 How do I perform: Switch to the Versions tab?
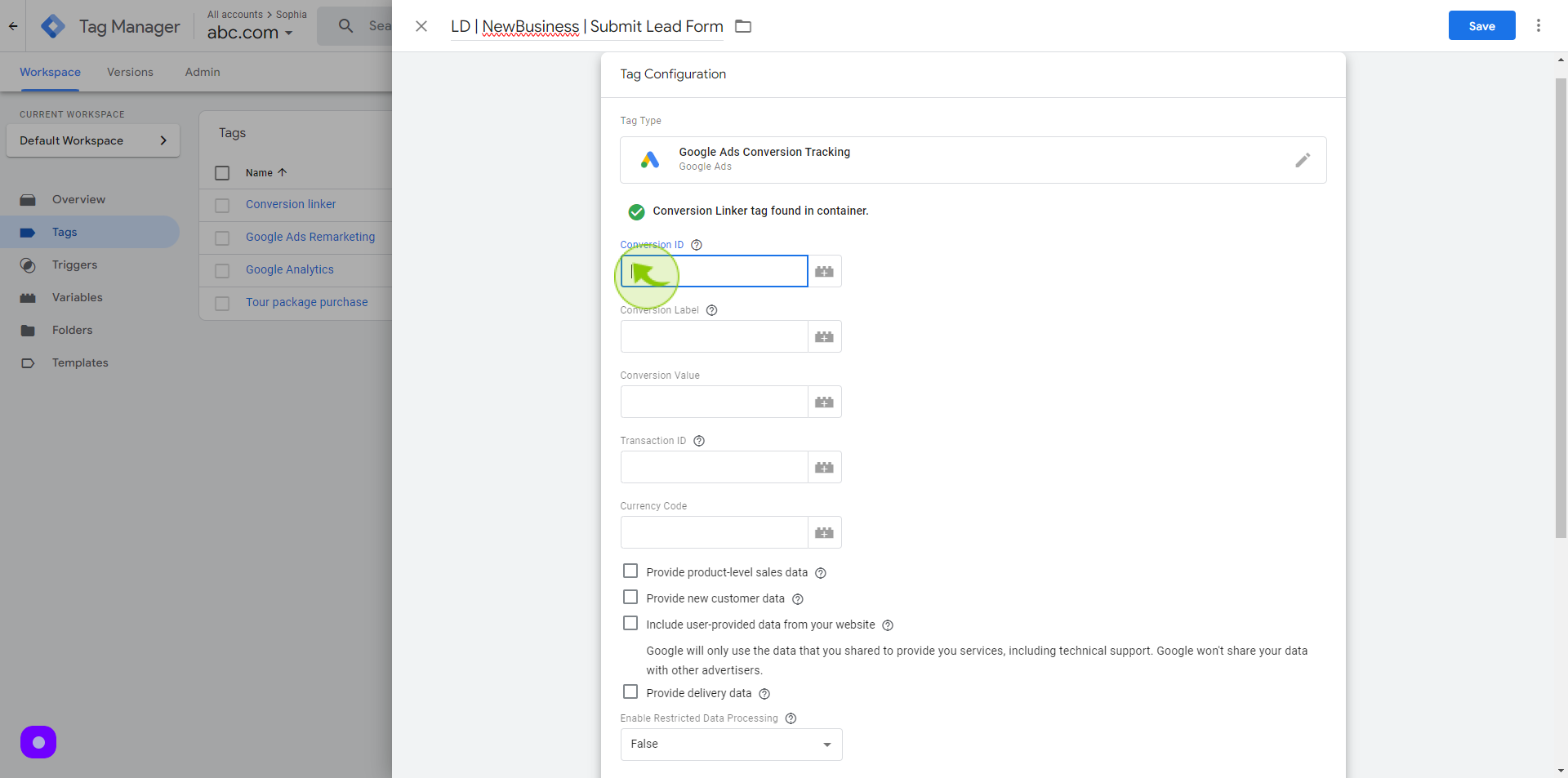130,72
